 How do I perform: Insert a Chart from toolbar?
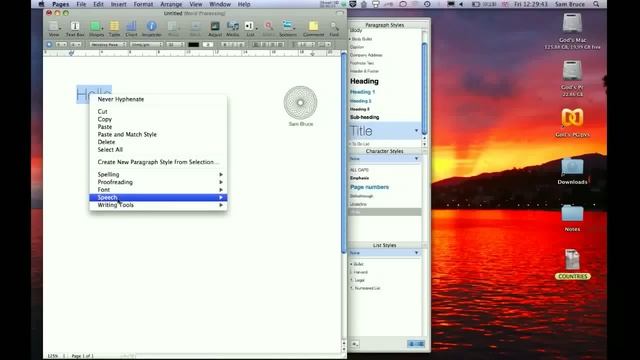131,29
